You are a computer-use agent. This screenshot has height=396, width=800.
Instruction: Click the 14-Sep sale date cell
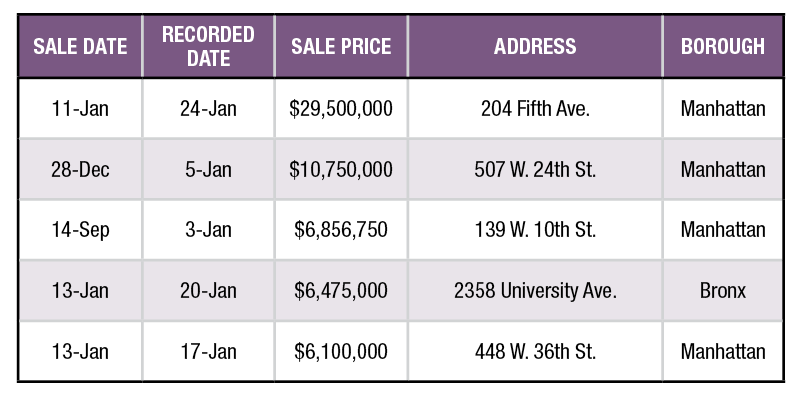coord(80,230)
